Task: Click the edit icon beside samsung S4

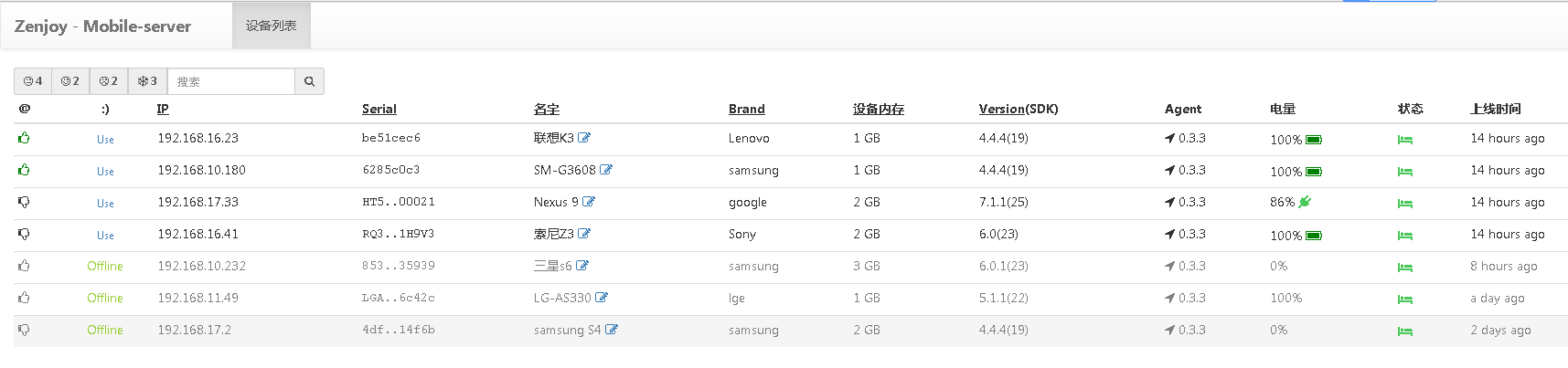Action: click(x=612, y=330)
